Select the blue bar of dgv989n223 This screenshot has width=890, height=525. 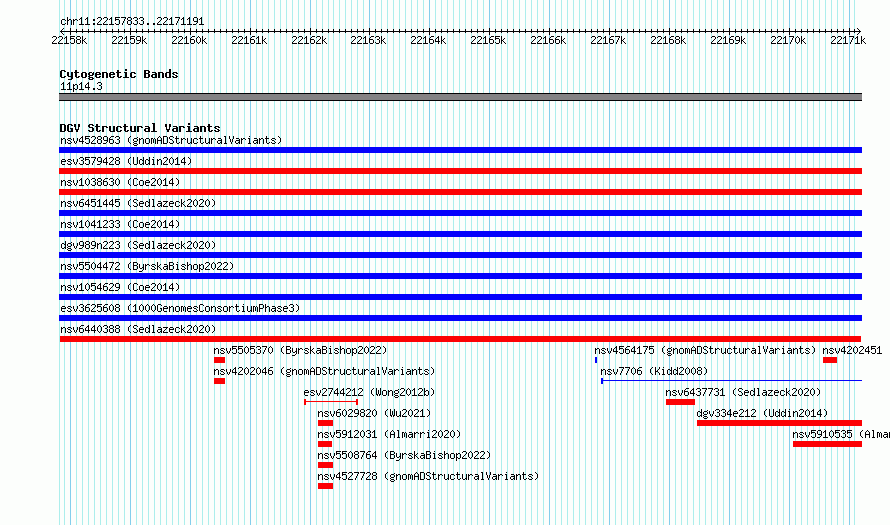pyautogui.click(x=460, y=255)
